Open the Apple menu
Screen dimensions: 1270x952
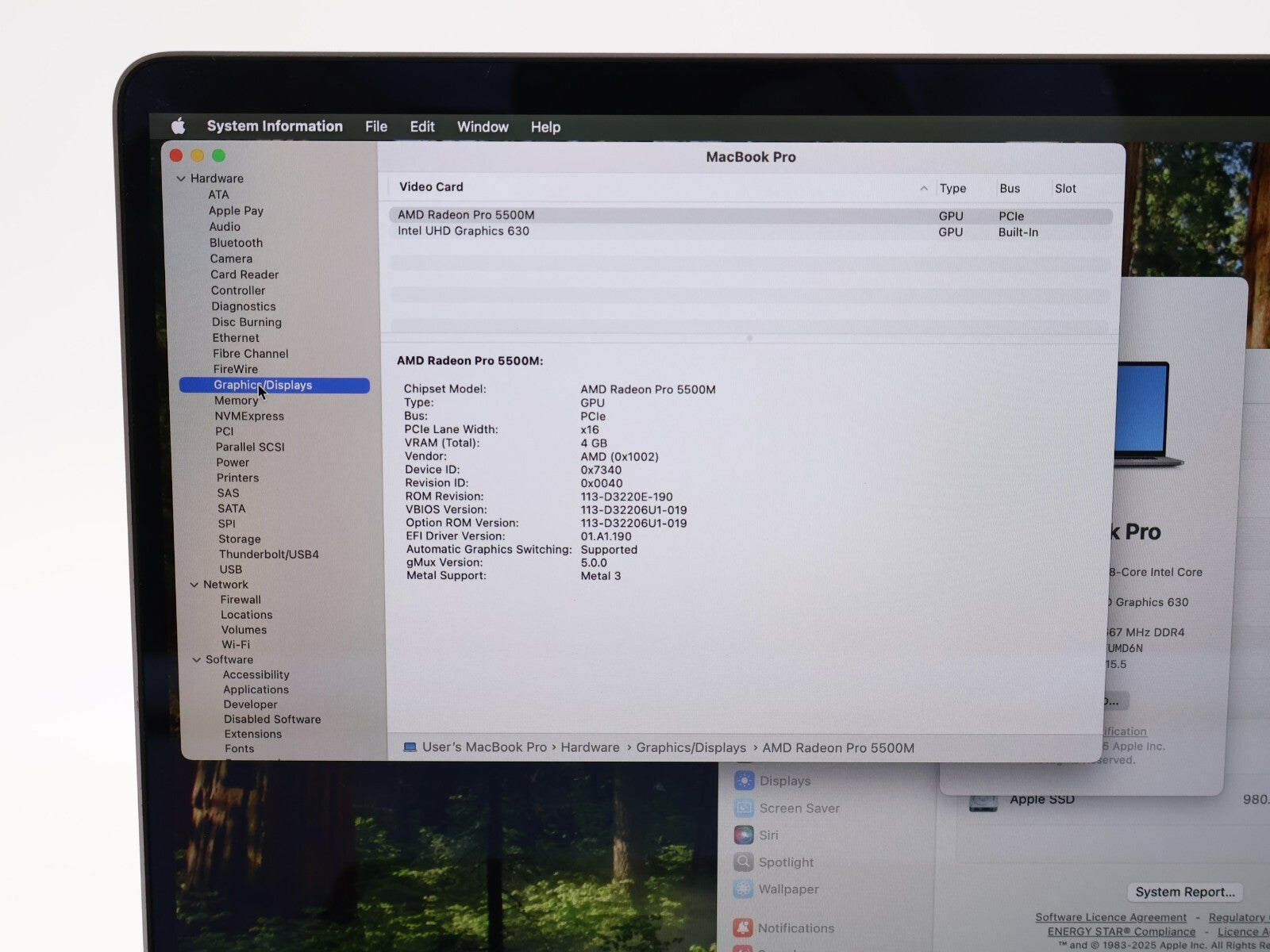click(x=179, y=126)
